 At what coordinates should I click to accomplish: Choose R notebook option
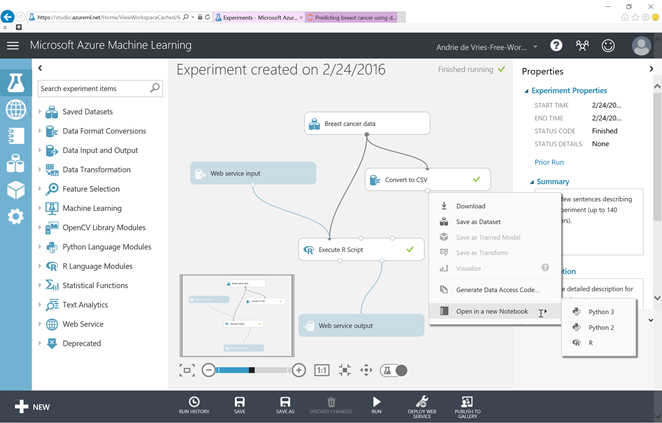pyautogui.click(x=599, y=343)
